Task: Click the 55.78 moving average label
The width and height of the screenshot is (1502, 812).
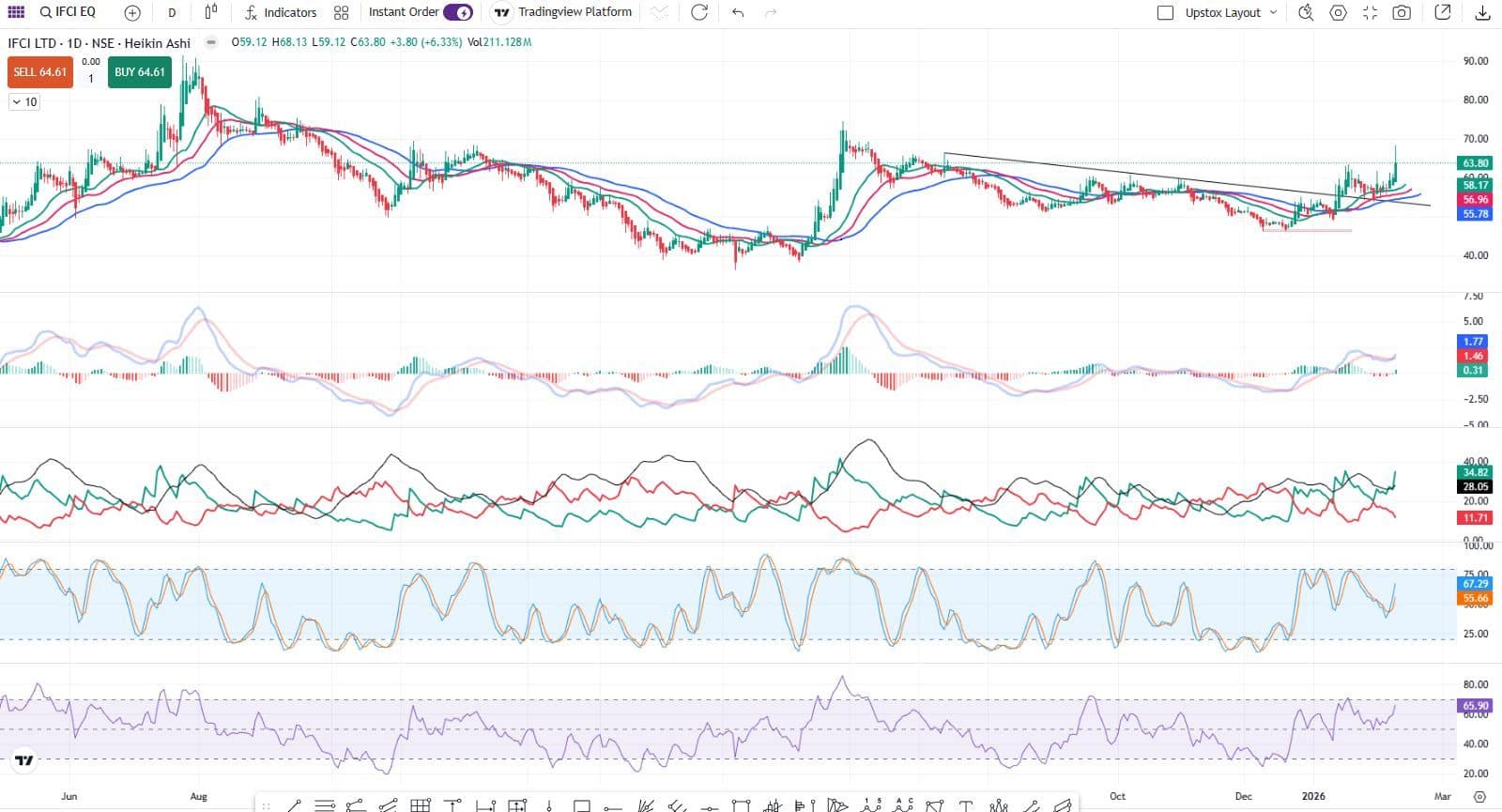Action: (1476, 214)
